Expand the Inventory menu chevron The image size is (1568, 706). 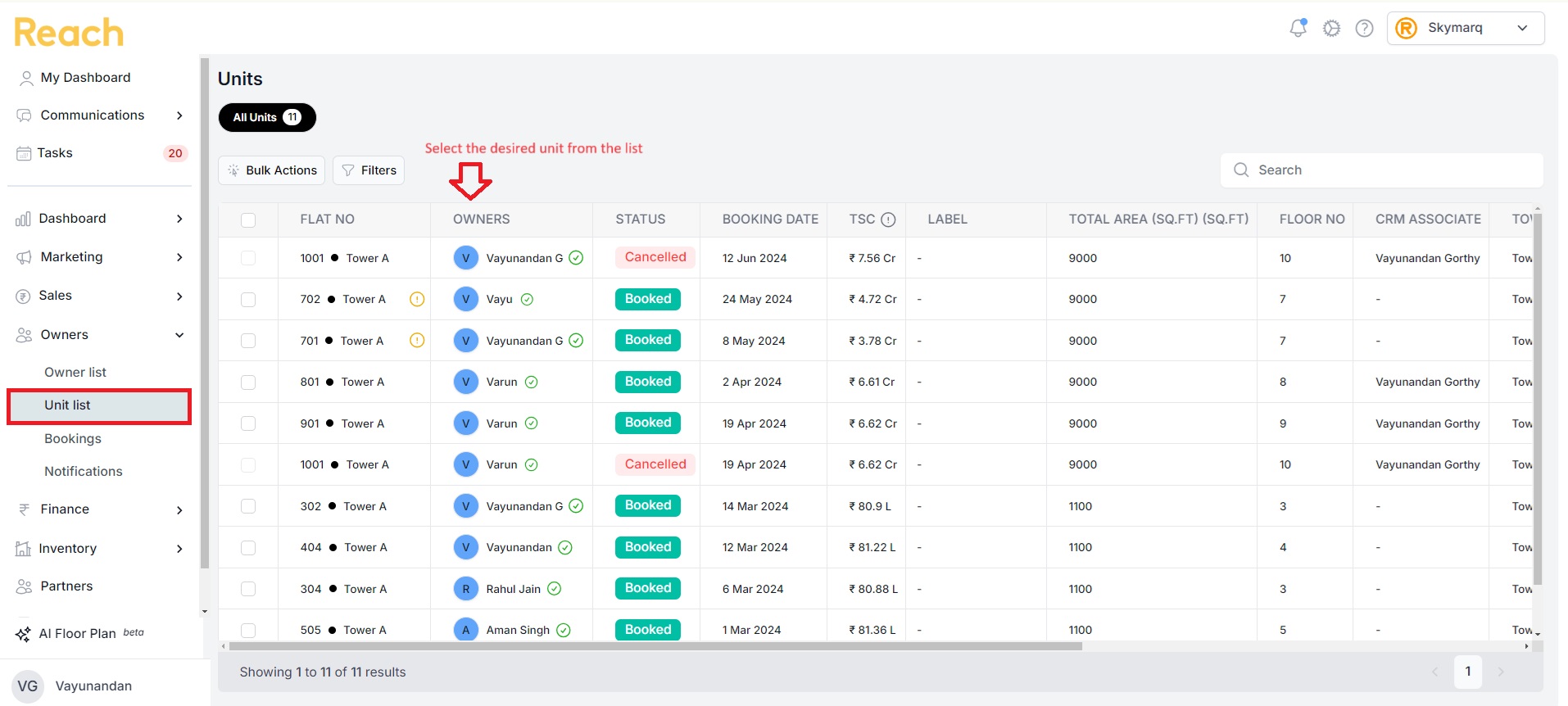tap(179, 549)
